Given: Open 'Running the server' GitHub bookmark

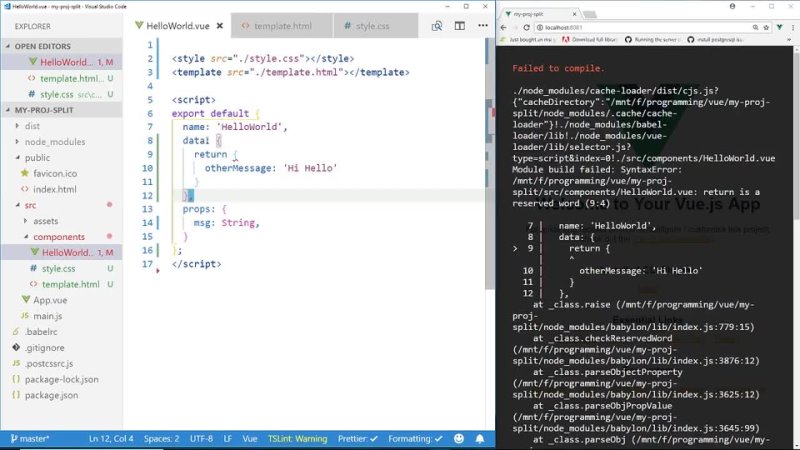Looking at the screenshot, I should (653, 39).
